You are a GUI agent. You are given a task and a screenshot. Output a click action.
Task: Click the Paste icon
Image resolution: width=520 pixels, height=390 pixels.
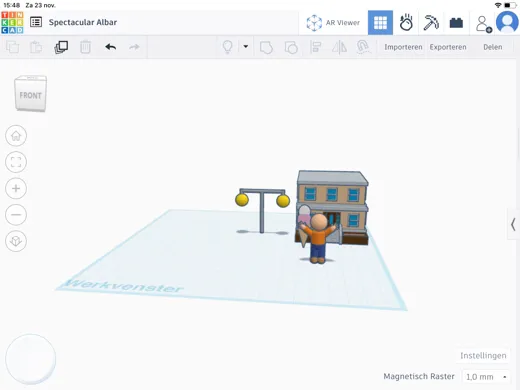(36, 47)
